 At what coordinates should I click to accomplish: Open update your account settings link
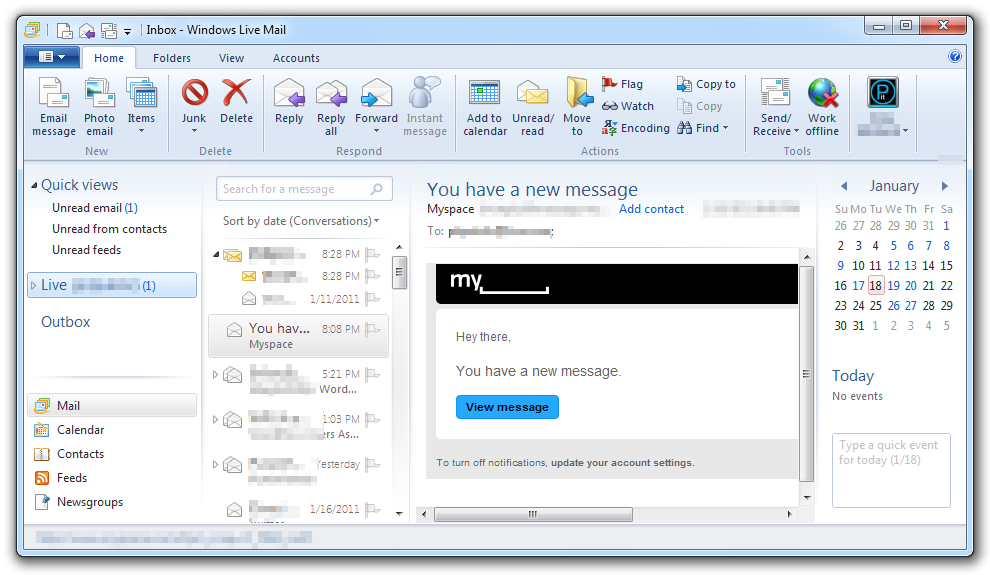pyautogui.click(x=622, y=463)
